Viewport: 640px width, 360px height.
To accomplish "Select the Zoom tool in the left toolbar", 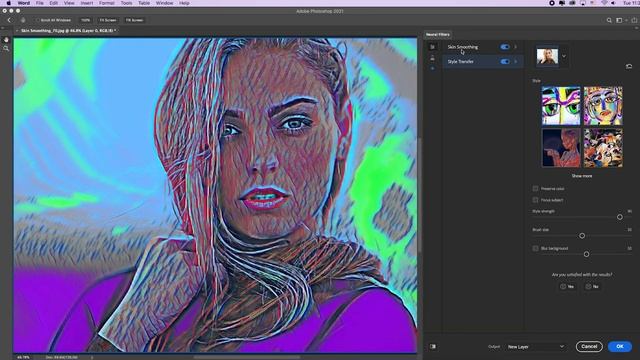I will click(x=6, y=49).
